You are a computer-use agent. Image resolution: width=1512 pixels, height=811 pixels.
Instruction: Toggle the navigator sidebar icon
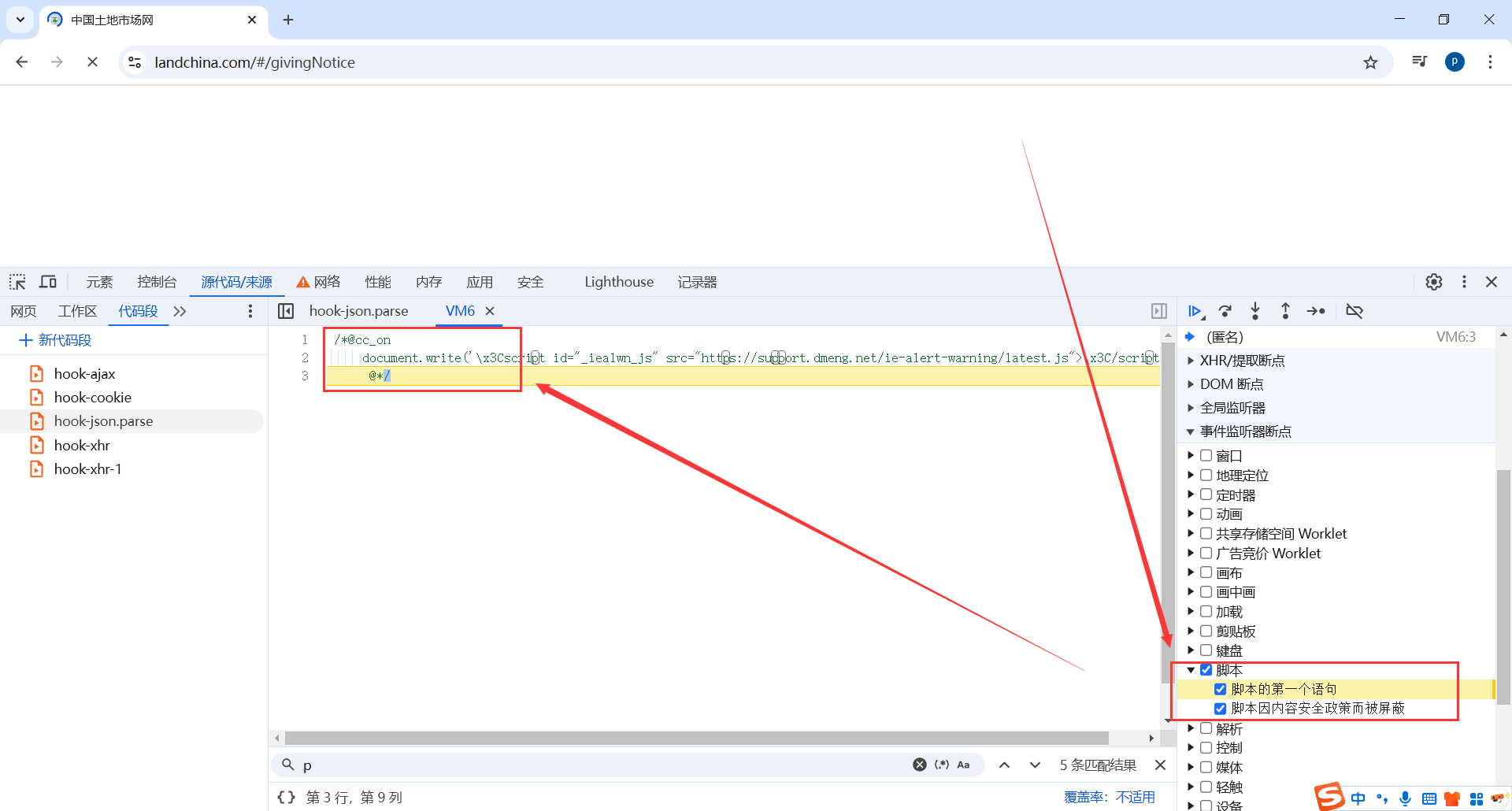[286, 311]
